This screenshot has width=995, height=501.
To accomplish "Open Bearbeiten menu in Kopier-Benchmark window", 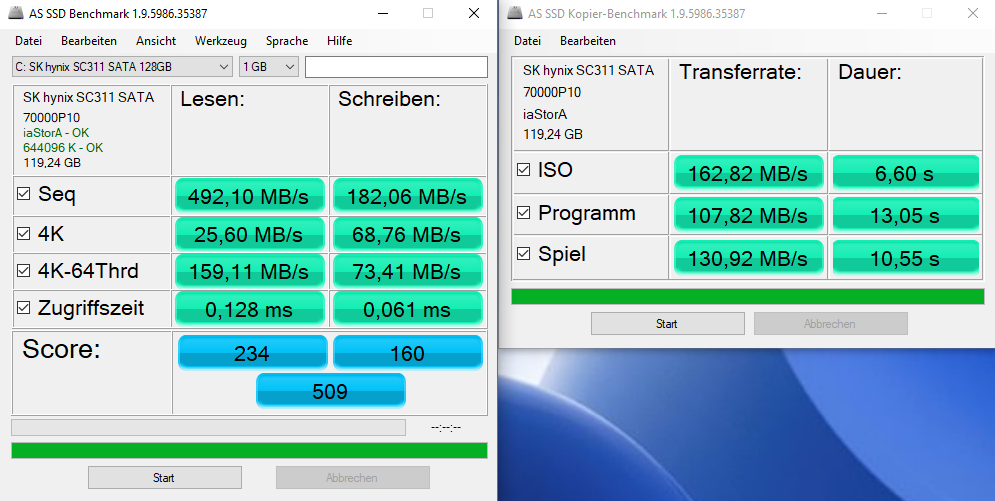I will [x=588, y=41].
